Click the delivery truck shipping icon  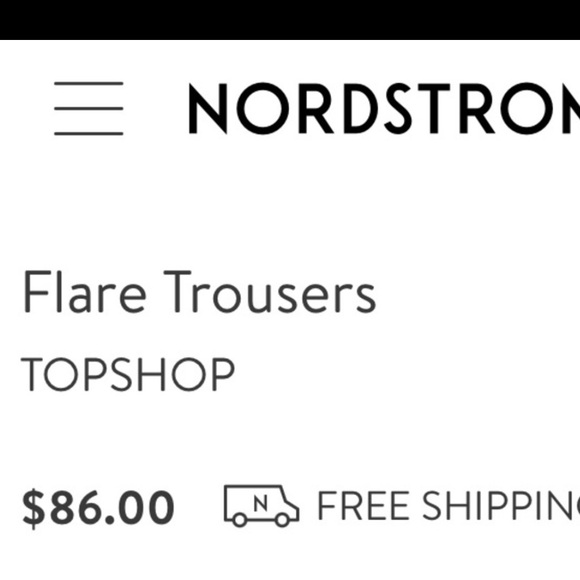coord(262,505)
